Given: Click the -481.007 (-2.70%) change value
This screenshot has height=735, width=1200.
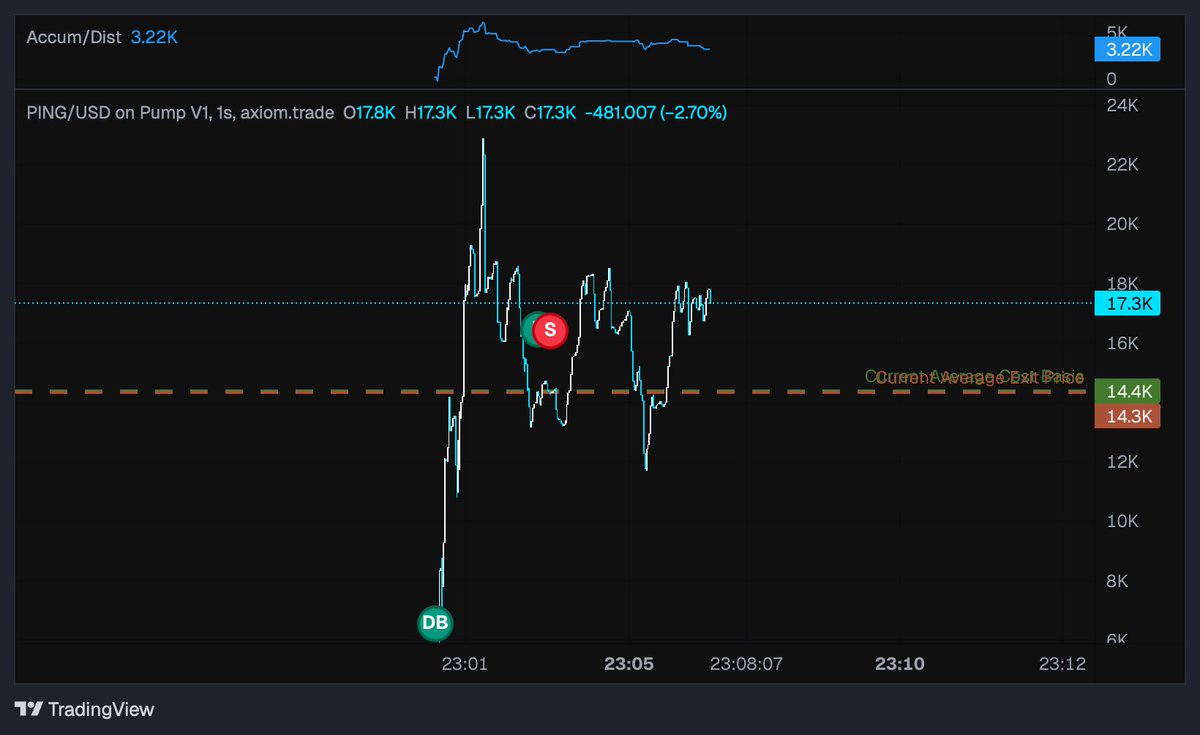Looking at the screenshot, I should 656,113.
